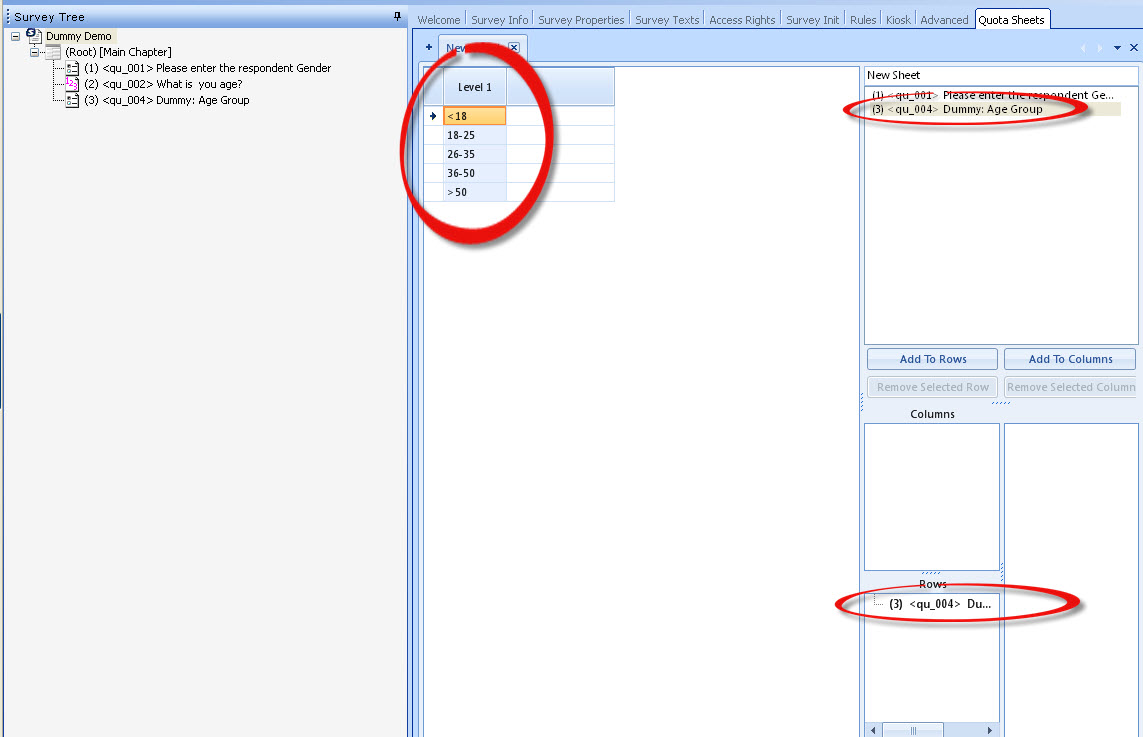Image resolution: width=1143 pixels, height=737 pixels.
Task: Select qu_004 Dummy: Age Group in Survey Tree
Action: click(167, 100)
